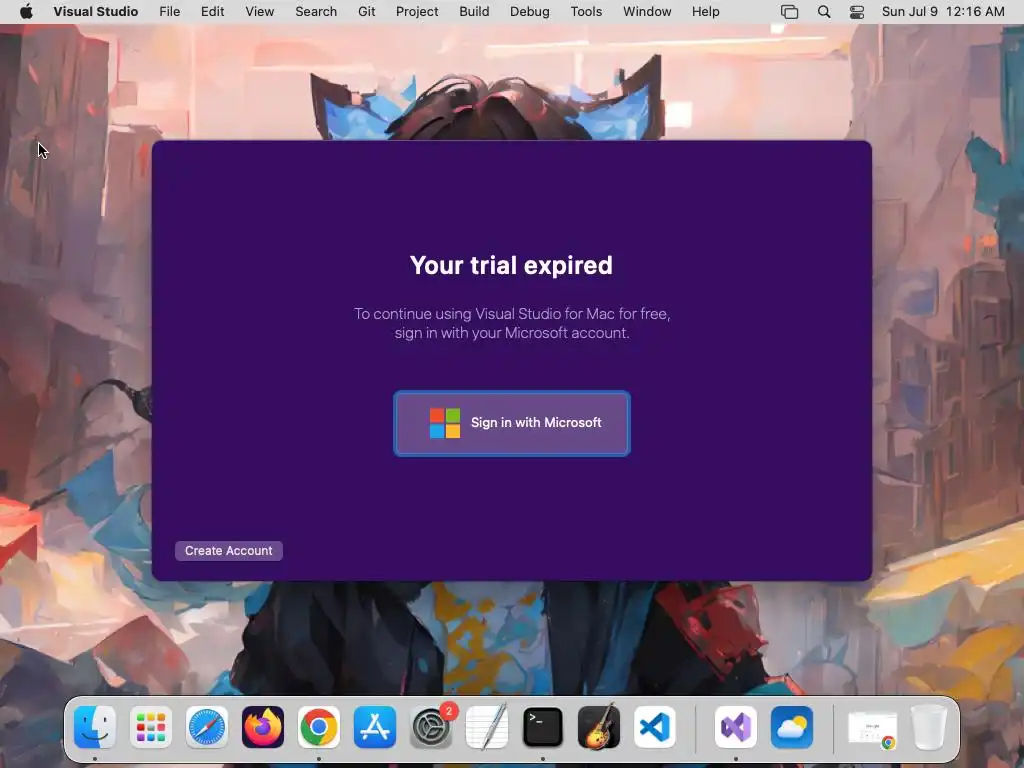Launch Firefox from the dock
The image size is (1024, 768).
pyautogui.click(x=263, y=727)
